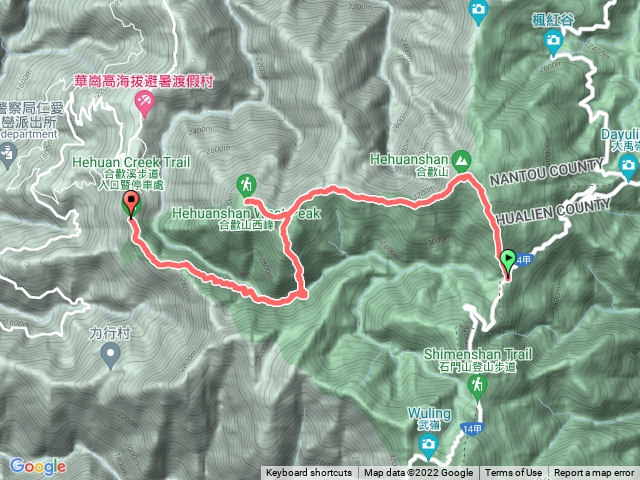The image size is (640, 480).
Task: Click the Hehuan Creek Trail label
Action: pyautogui.click(x=131, y=162)
